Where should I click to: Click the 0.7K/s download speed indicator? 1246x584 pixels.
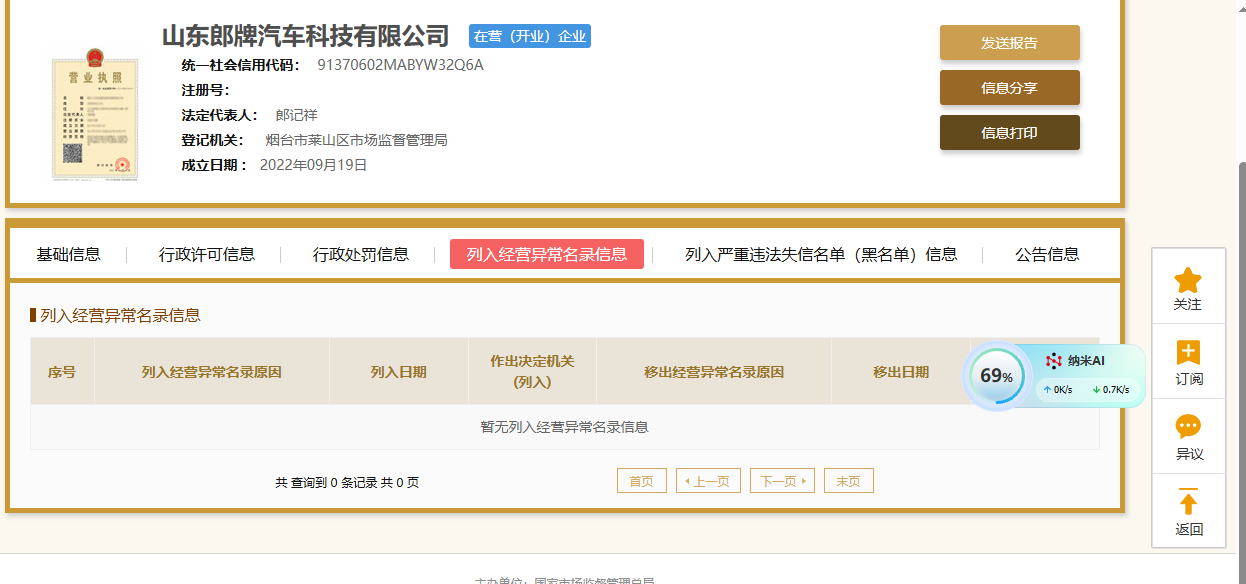tap(1111, 389)
